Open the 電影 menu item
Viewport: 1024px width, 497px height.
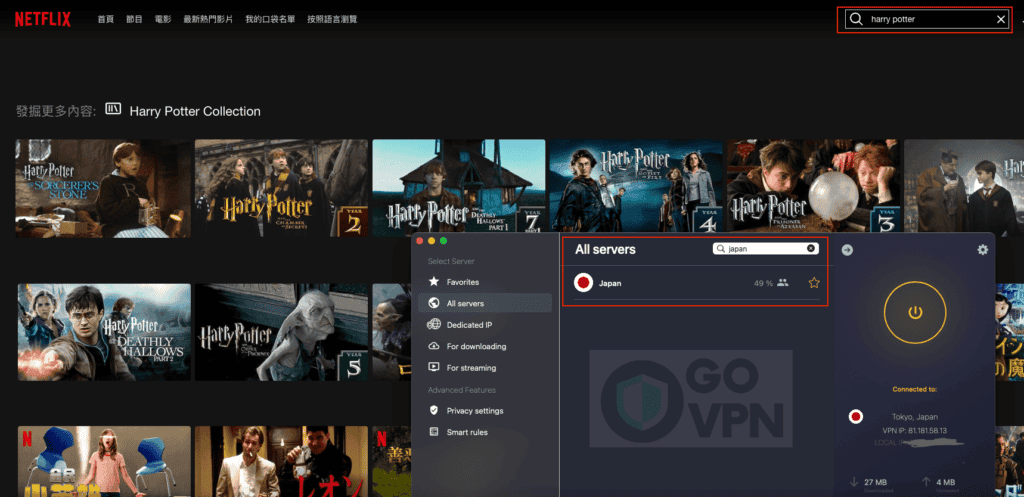(163, 20)
